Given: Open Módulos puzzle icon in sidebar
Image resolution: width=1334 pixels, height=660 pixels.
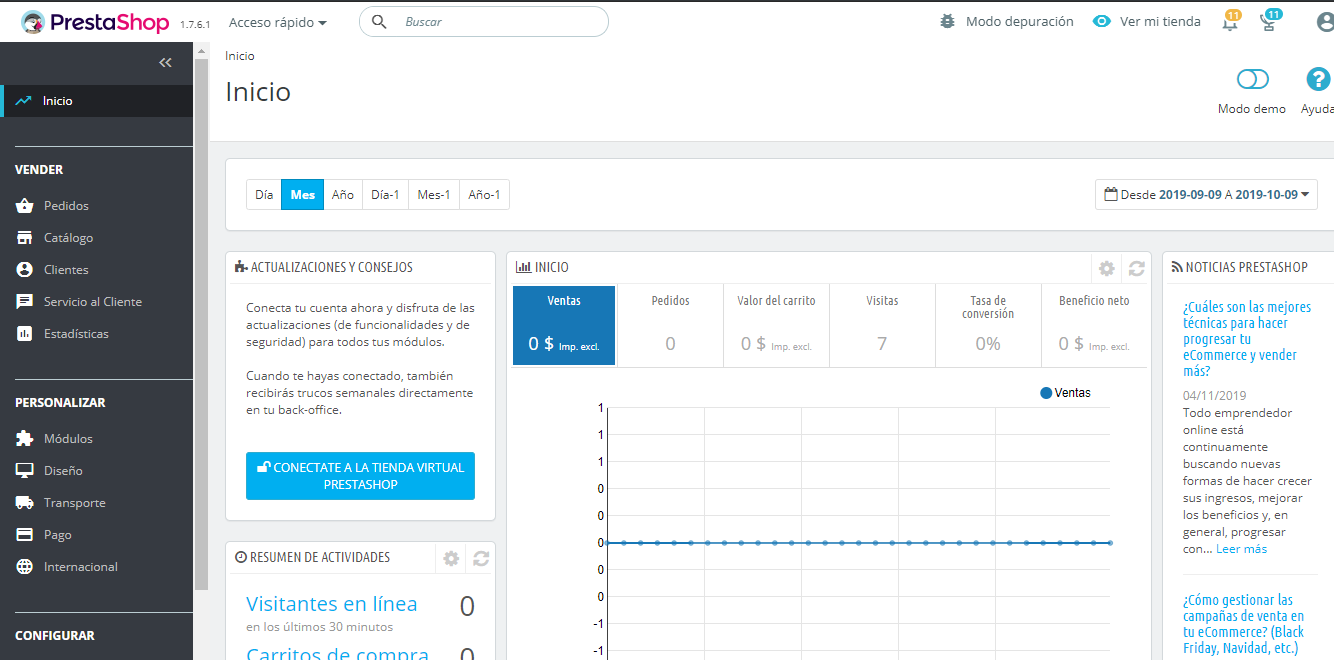Looking at the screenshot, I should click(25, 439).
